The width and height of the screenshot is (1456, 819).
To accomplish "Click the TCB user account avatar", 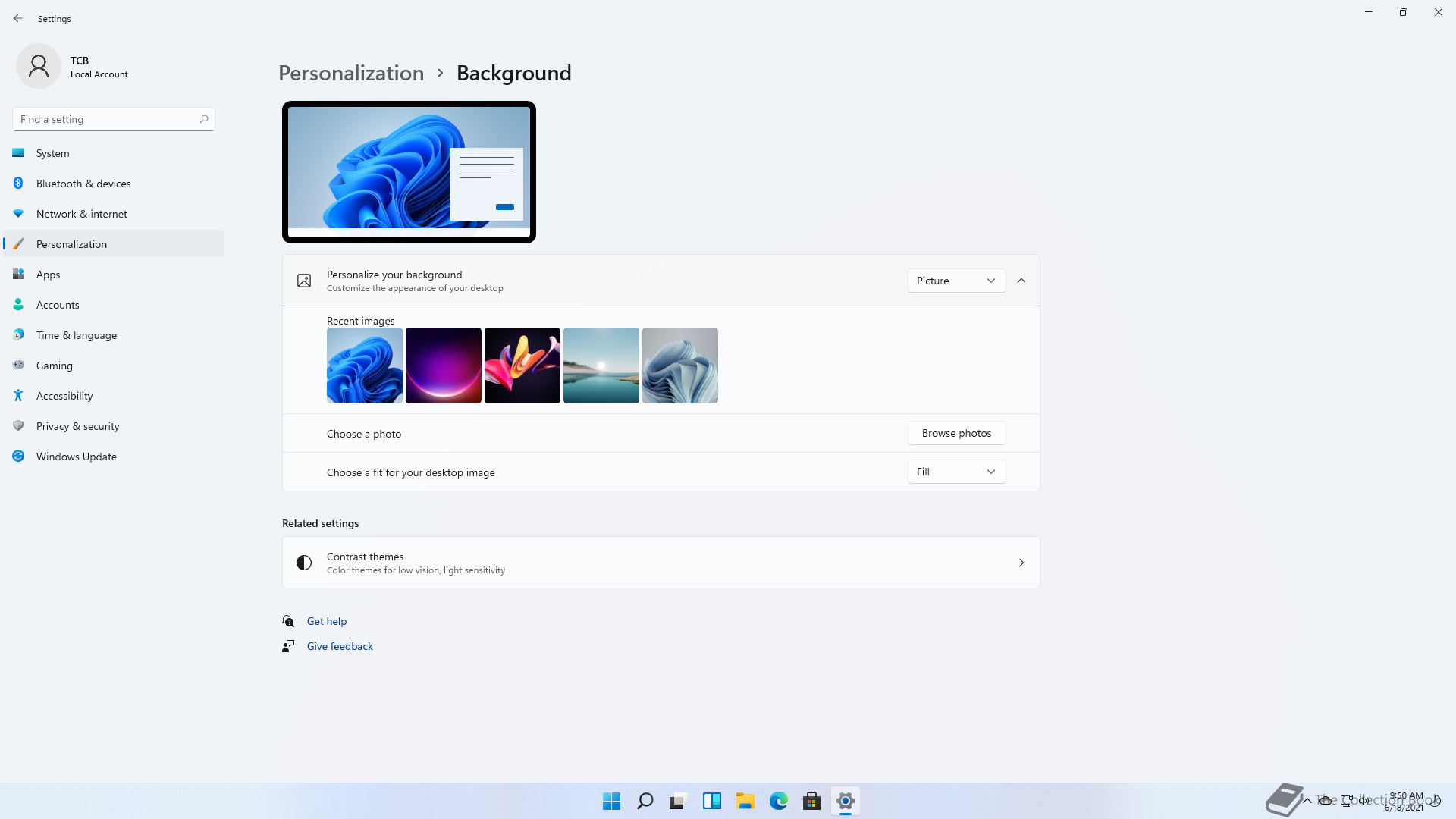I will (x=39, y=66).
